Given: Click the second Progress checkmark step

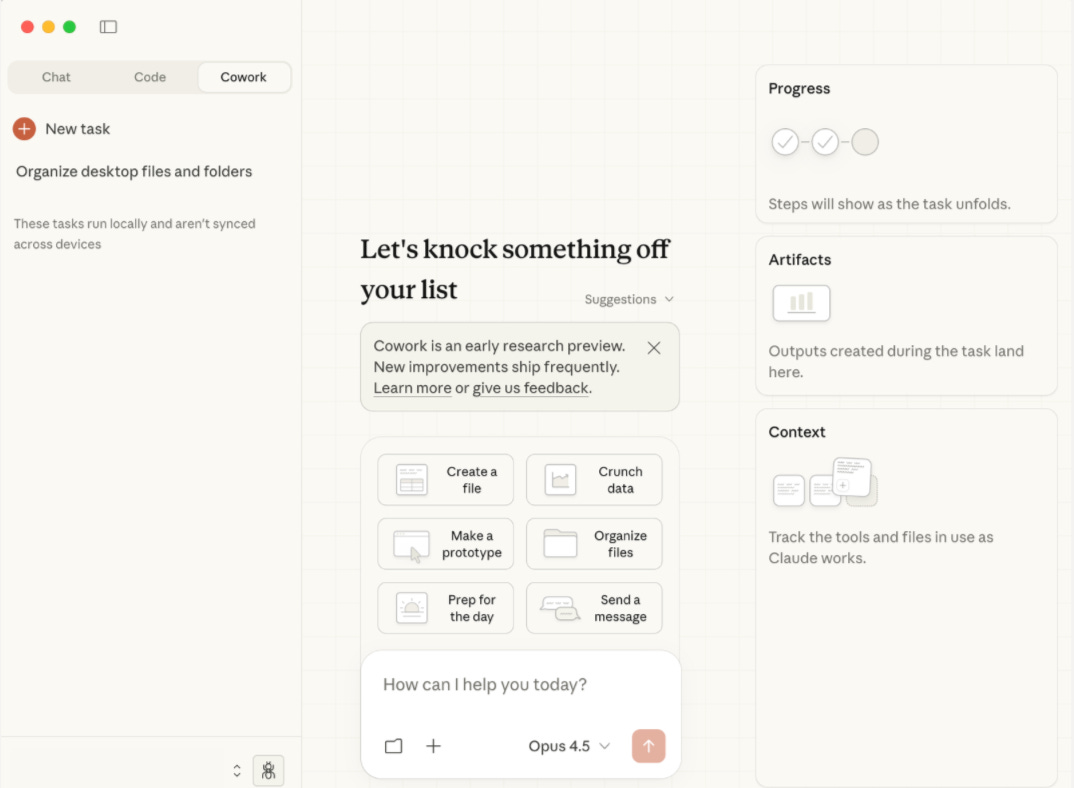Looking at the screenshot, I should point(825,142).
